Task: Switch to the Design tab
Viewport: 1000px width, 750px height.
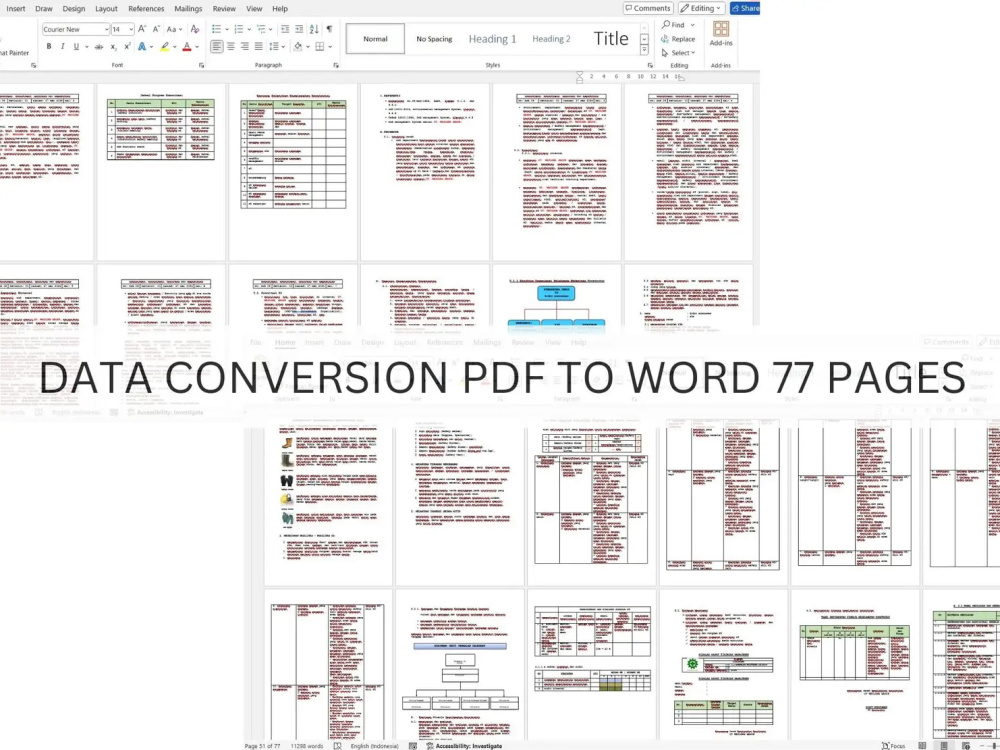Action: 73,9
